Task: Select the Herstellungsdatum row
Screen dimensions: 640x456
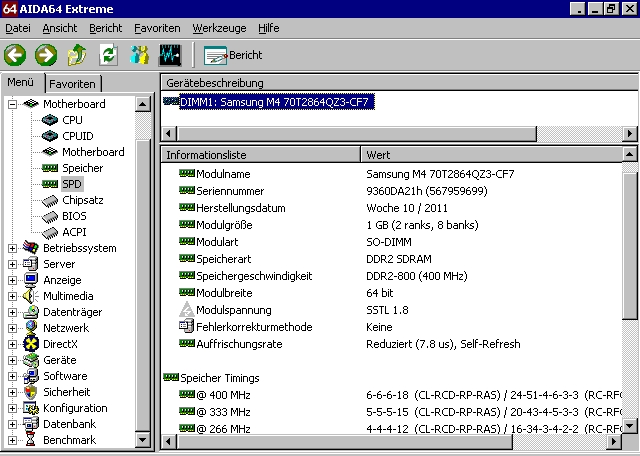Action: point(391,208)
